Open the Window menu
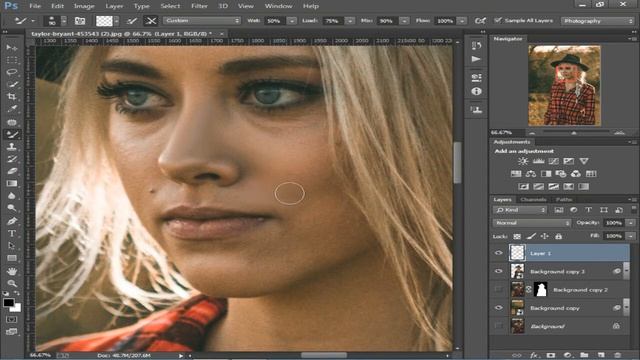Viewport: 640px width, 360px height. [x=278, y=6]
